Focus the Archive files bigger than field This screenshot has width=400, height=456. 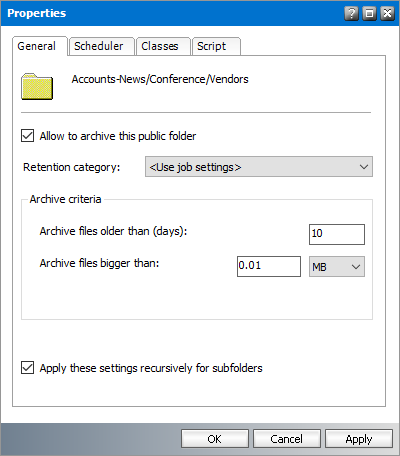269,266
